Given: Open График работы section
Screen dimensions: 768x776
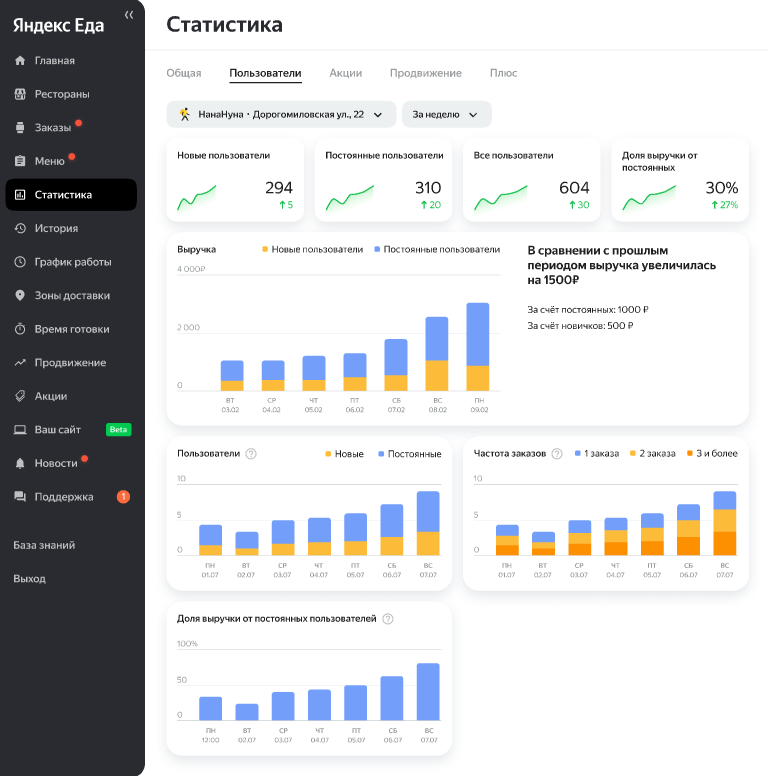Looking at the screenshot, I should coord(71,262).
